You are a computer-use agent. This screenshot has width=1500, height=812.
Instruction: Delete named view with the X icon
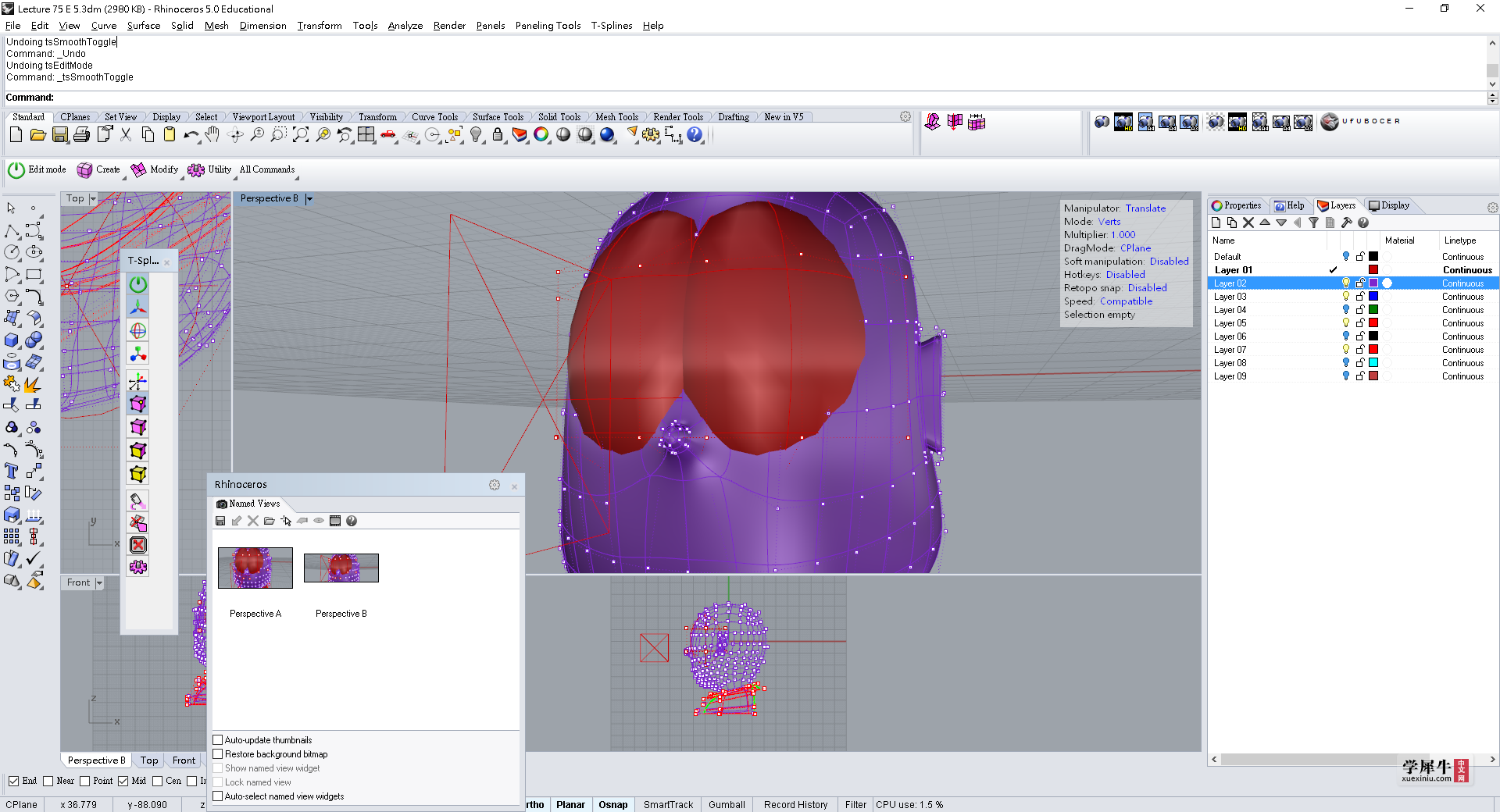point(253,521)
